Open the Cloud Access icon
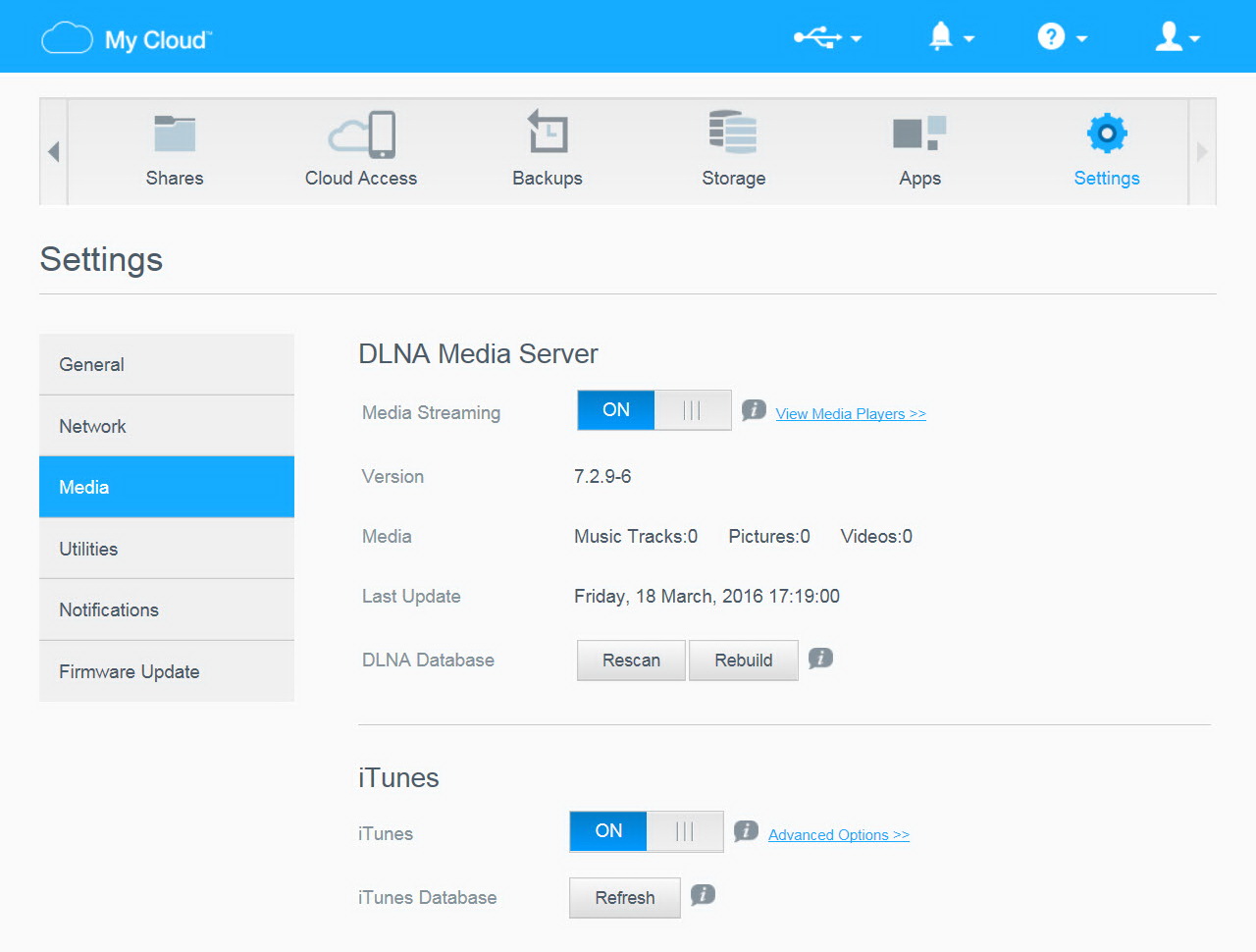 pyautogui.click(x=362, y=134)
